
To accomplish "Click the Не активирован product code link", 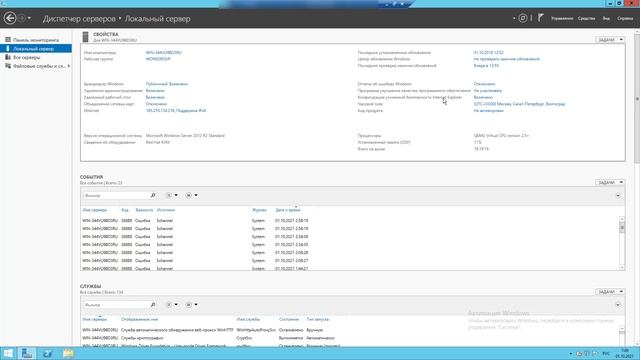I will pyautogui.click(x=489, y=111).
